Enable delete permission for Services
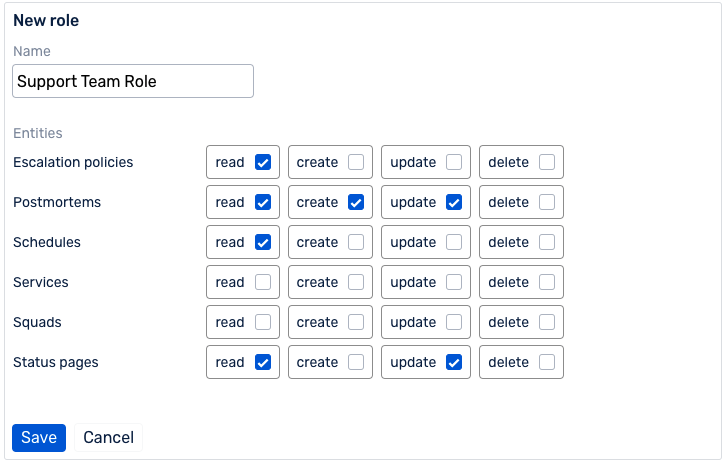The image size is (725, 465). click(x=547, y=282)
